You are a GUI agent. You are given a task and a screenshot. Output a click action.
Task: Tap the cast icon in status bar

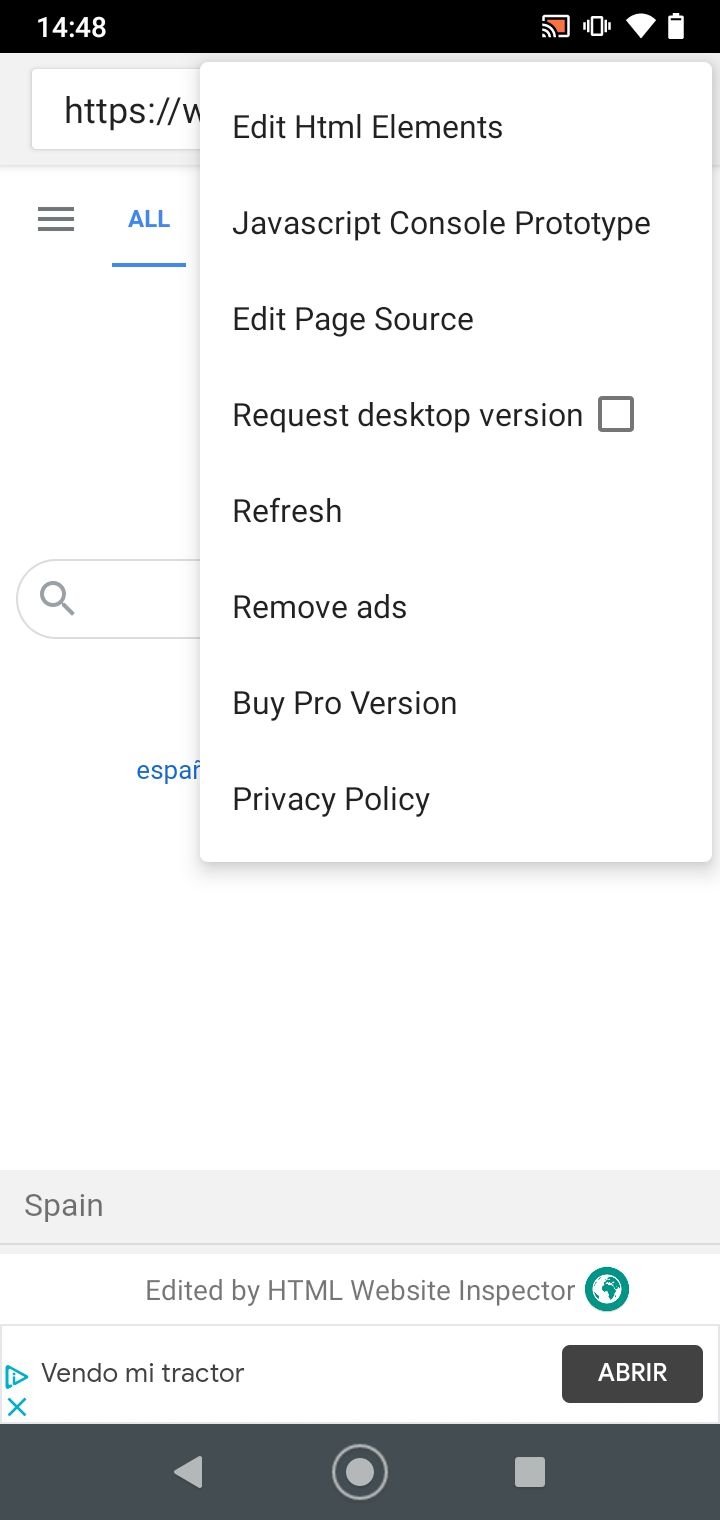click(555, 26)
